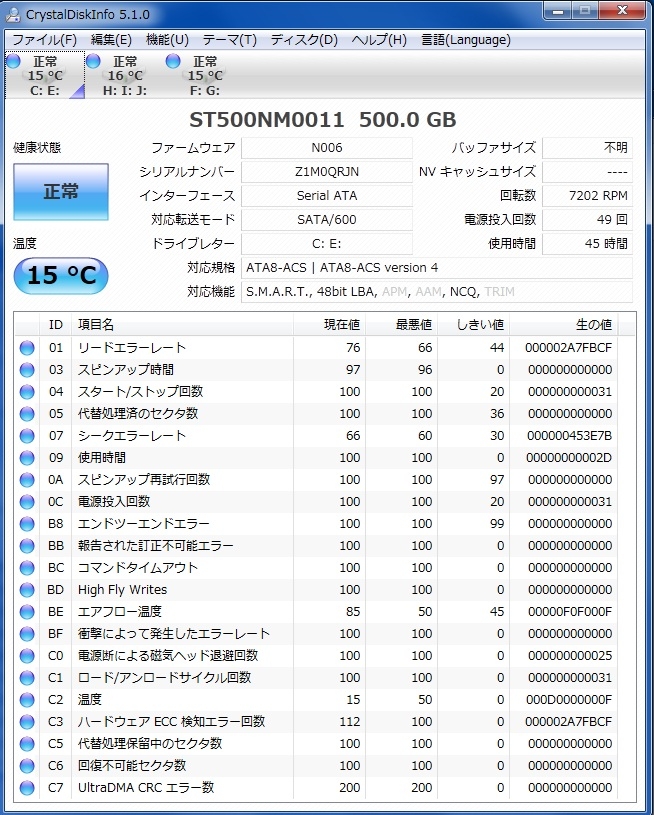
Task: Click status orb for attribute 07 シークエラーレート
Action: (x=27, y=436)
